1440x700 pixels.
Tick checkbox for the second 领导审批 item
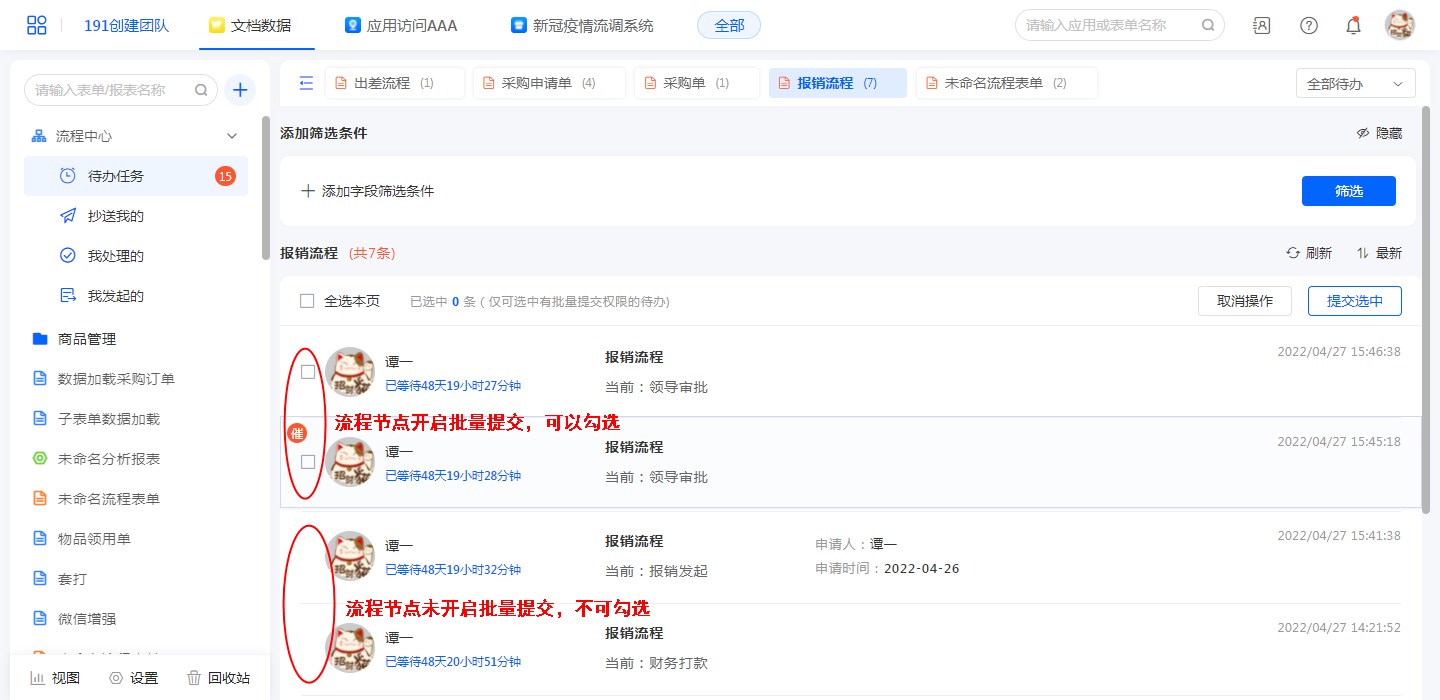point(308,462)
